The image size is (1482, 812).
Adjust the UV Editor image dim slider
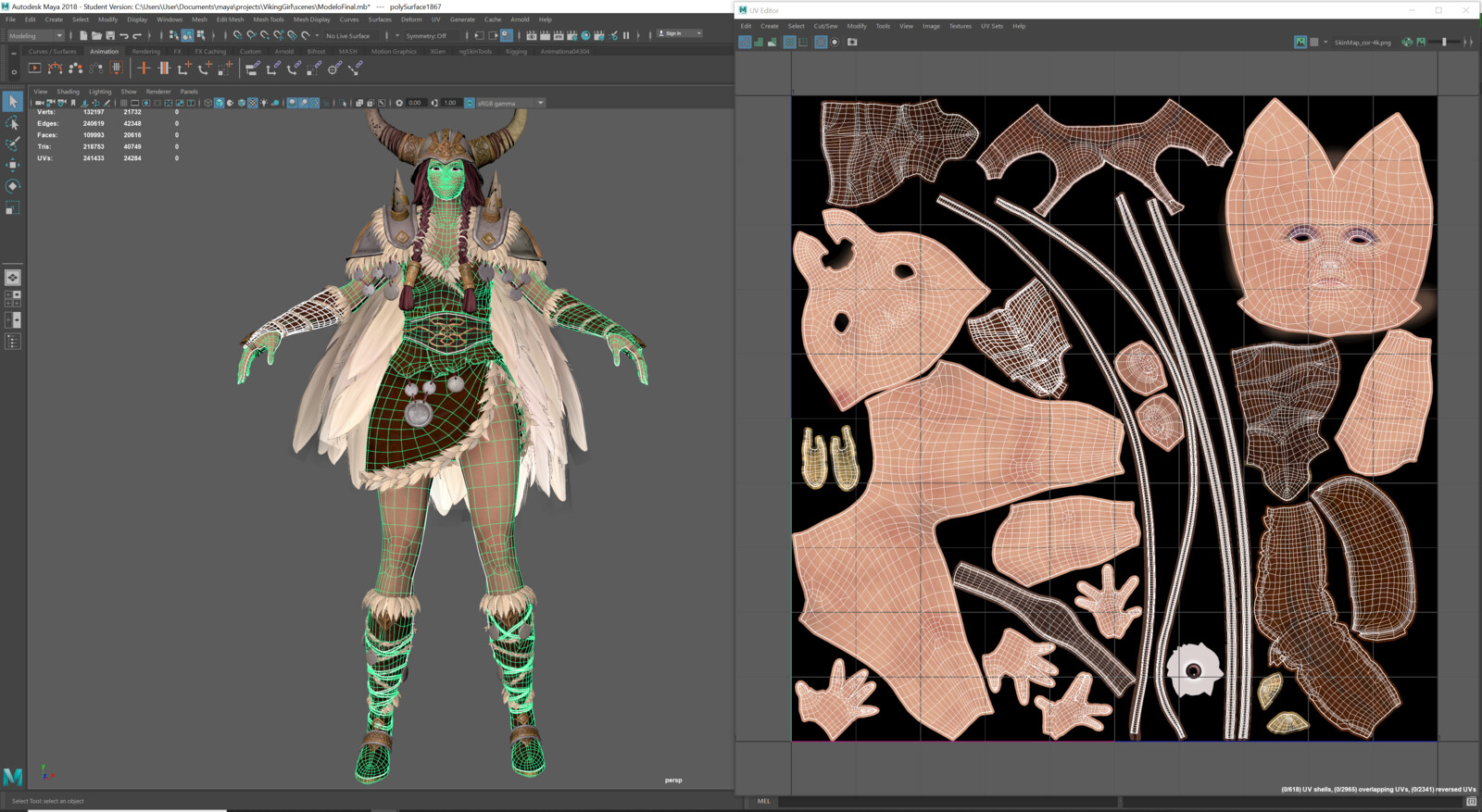(x=1444, y=42)
